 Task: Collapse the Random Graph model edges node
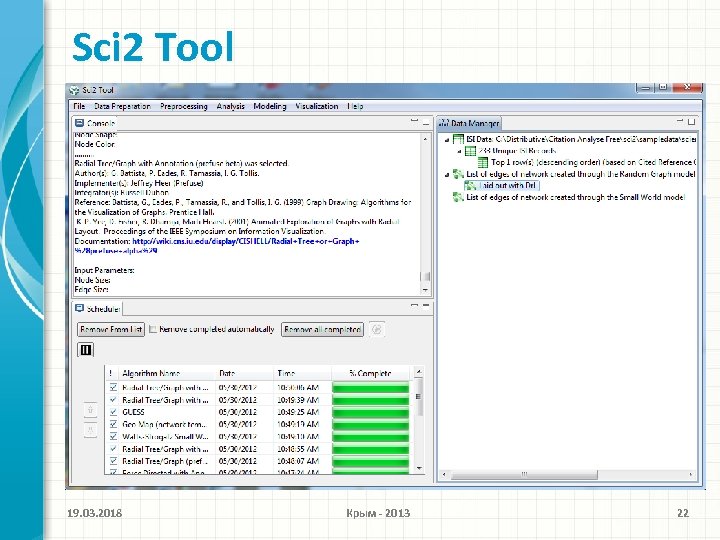pos(447,174)
